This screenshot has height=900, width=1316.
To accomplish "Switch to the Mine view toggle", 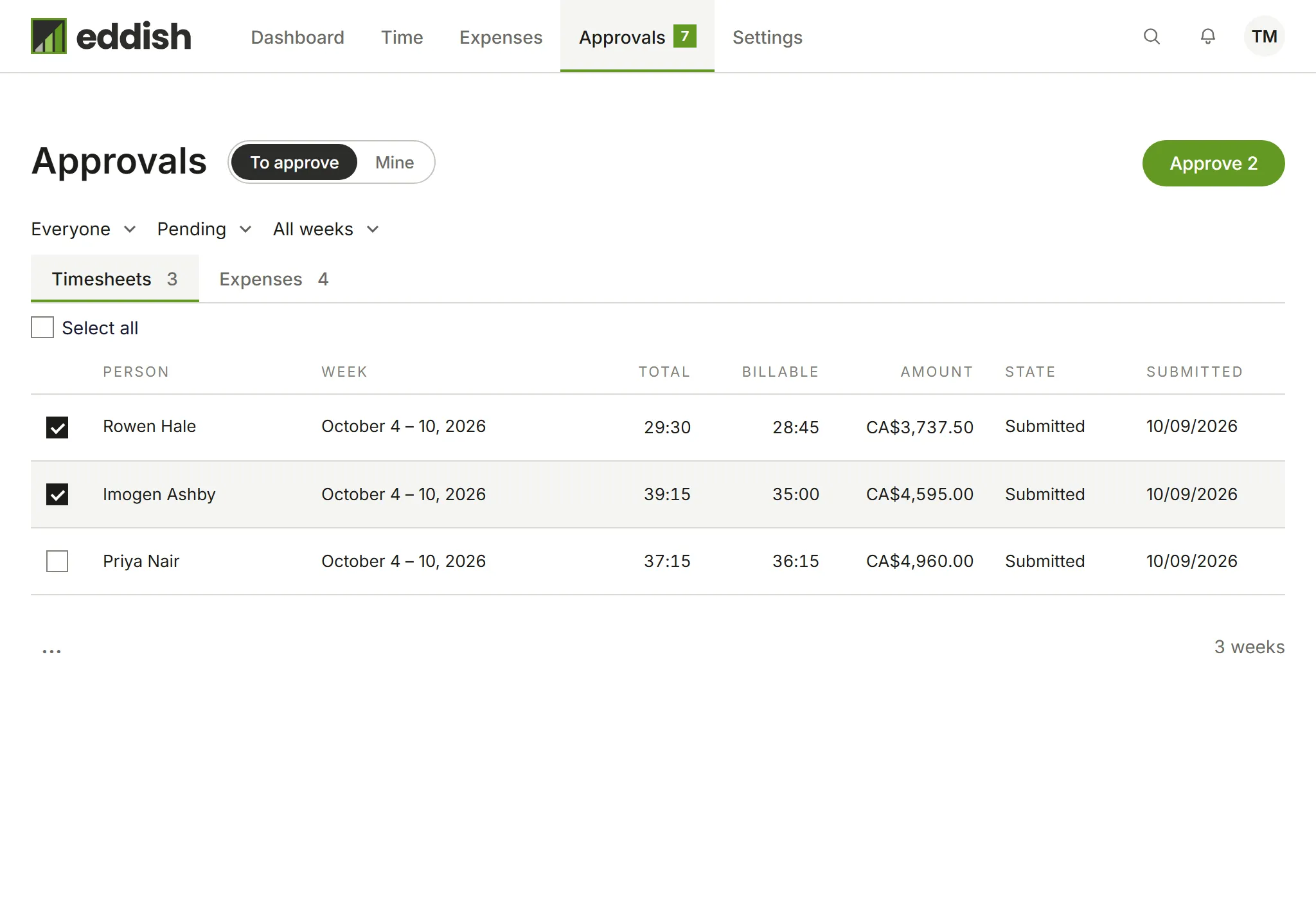I will pos(395,163).
